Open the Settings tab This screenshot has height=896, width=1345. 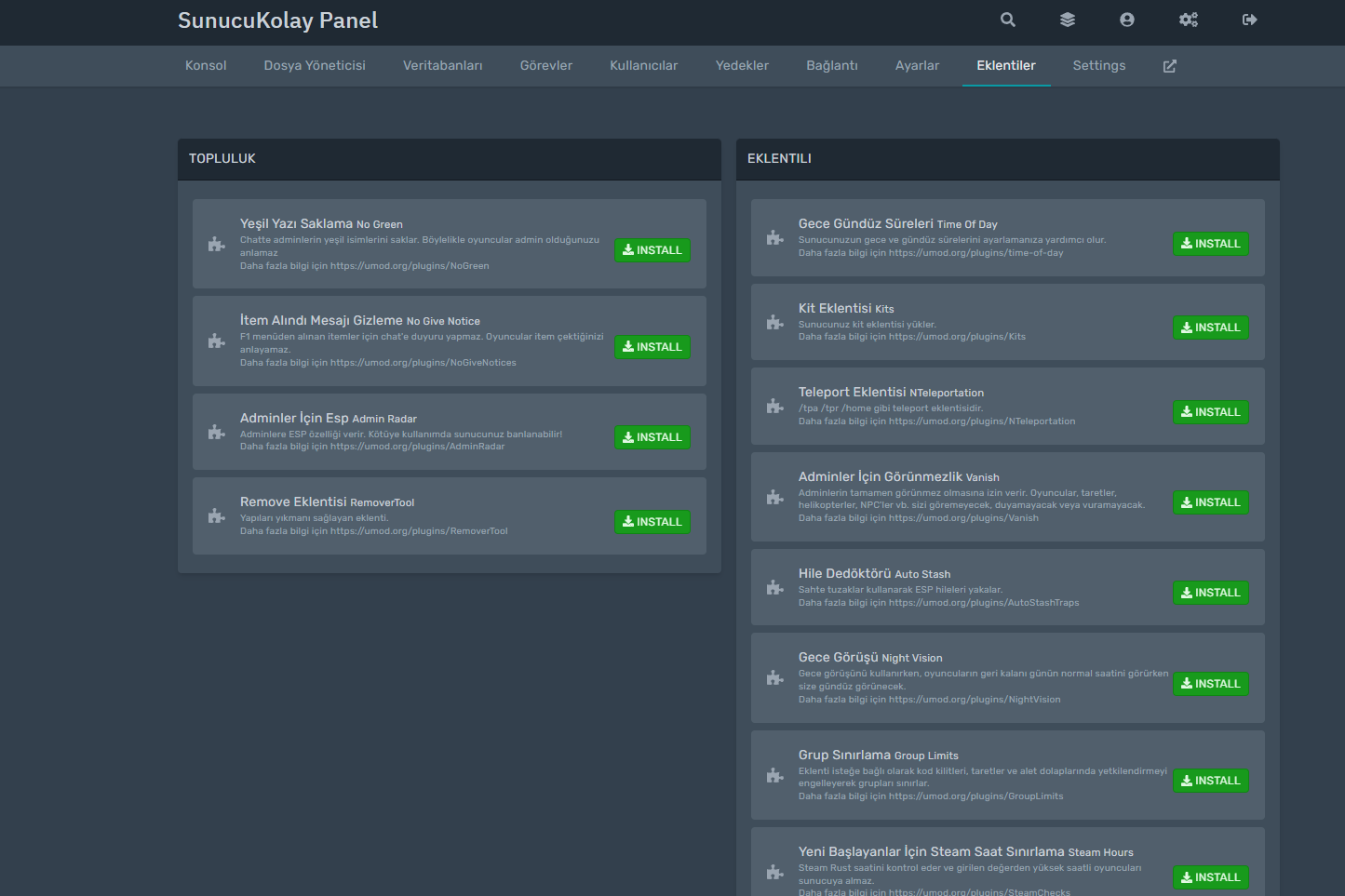pos(1099,66)
